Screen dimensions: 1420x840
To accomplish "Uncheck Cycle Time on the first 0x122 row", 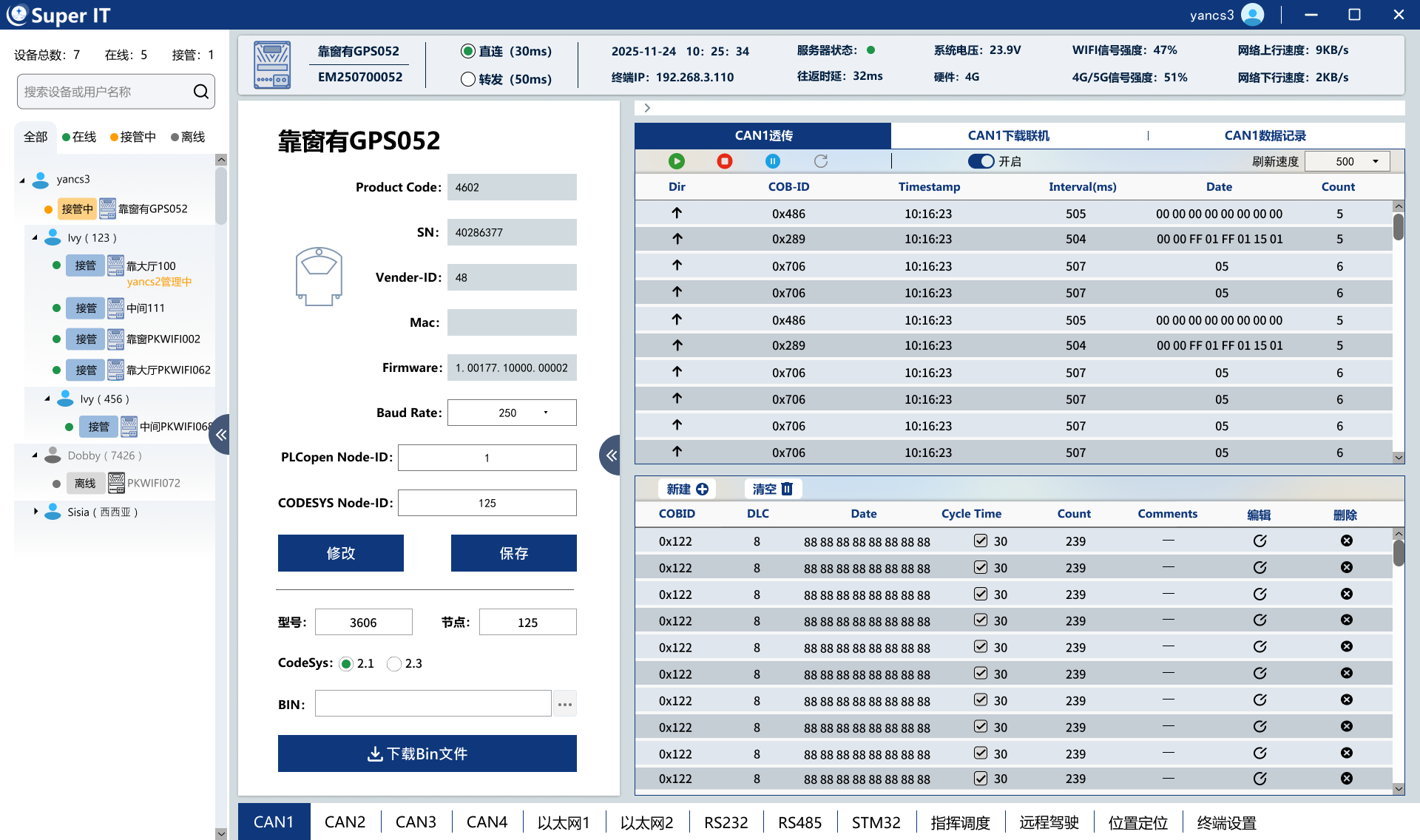I will [x=981, y=540].
